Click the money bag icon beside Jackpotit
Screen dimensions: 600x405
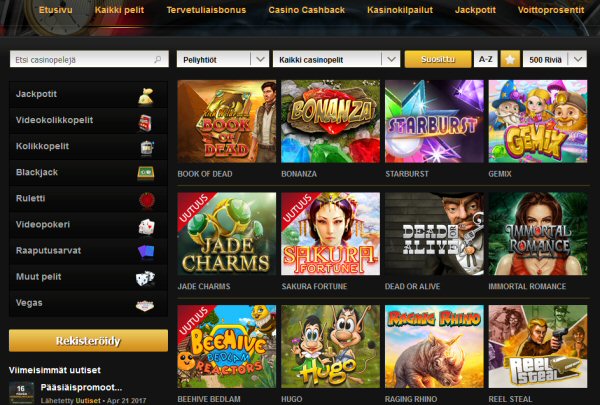click(x=145, y=96)
